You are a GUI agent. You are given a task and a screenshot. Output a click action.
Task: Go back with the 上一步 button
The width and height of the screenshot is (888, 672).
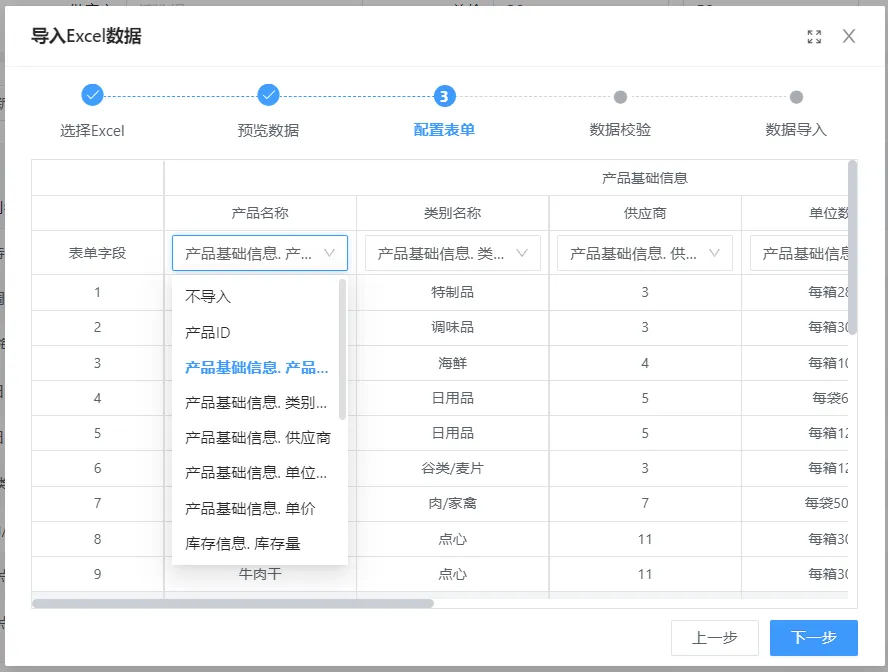coord(715,638)
